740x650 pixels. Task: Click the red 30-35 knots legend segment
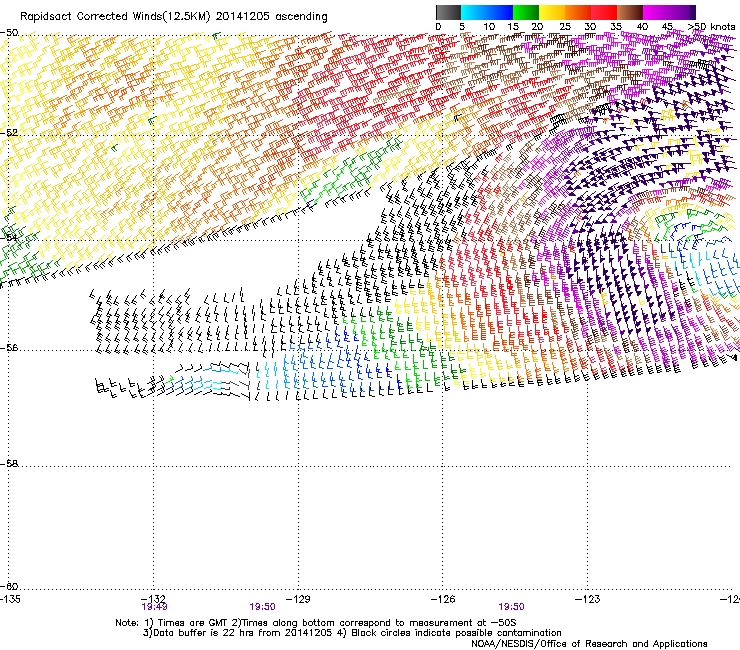(604, 12)
